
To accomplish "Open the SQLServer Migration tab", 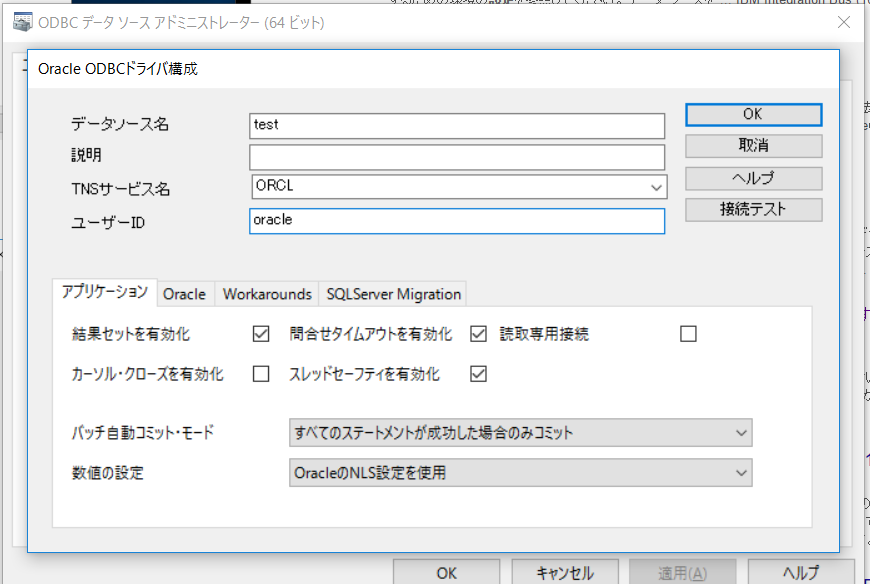I will point(393,294).
